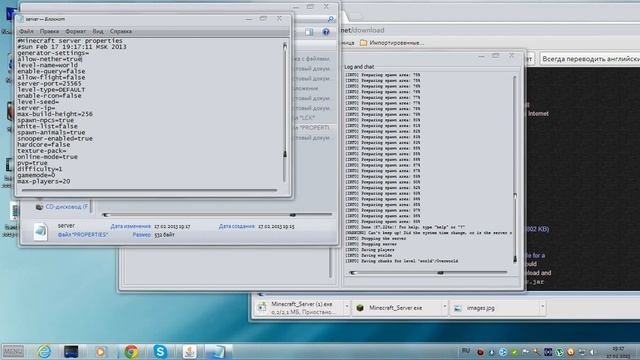The width and height of the screenshot is (640, 360).
Task: Open the Правка menu in Notepad
Action: click(49, 31)
